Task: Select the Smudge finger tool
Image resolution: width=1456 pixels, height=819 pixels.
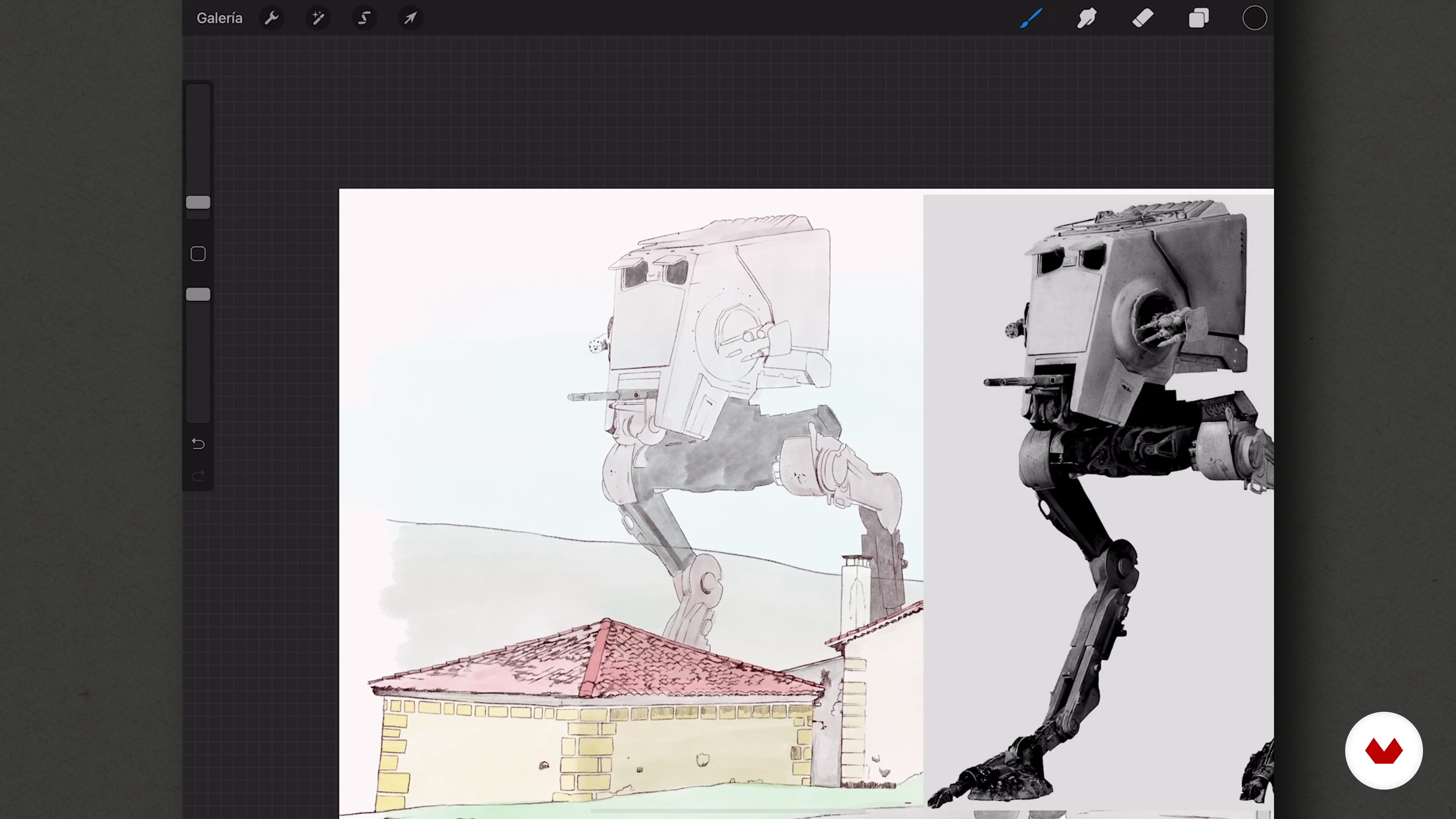Action: pyautogui.click(x=1086, y=18)
